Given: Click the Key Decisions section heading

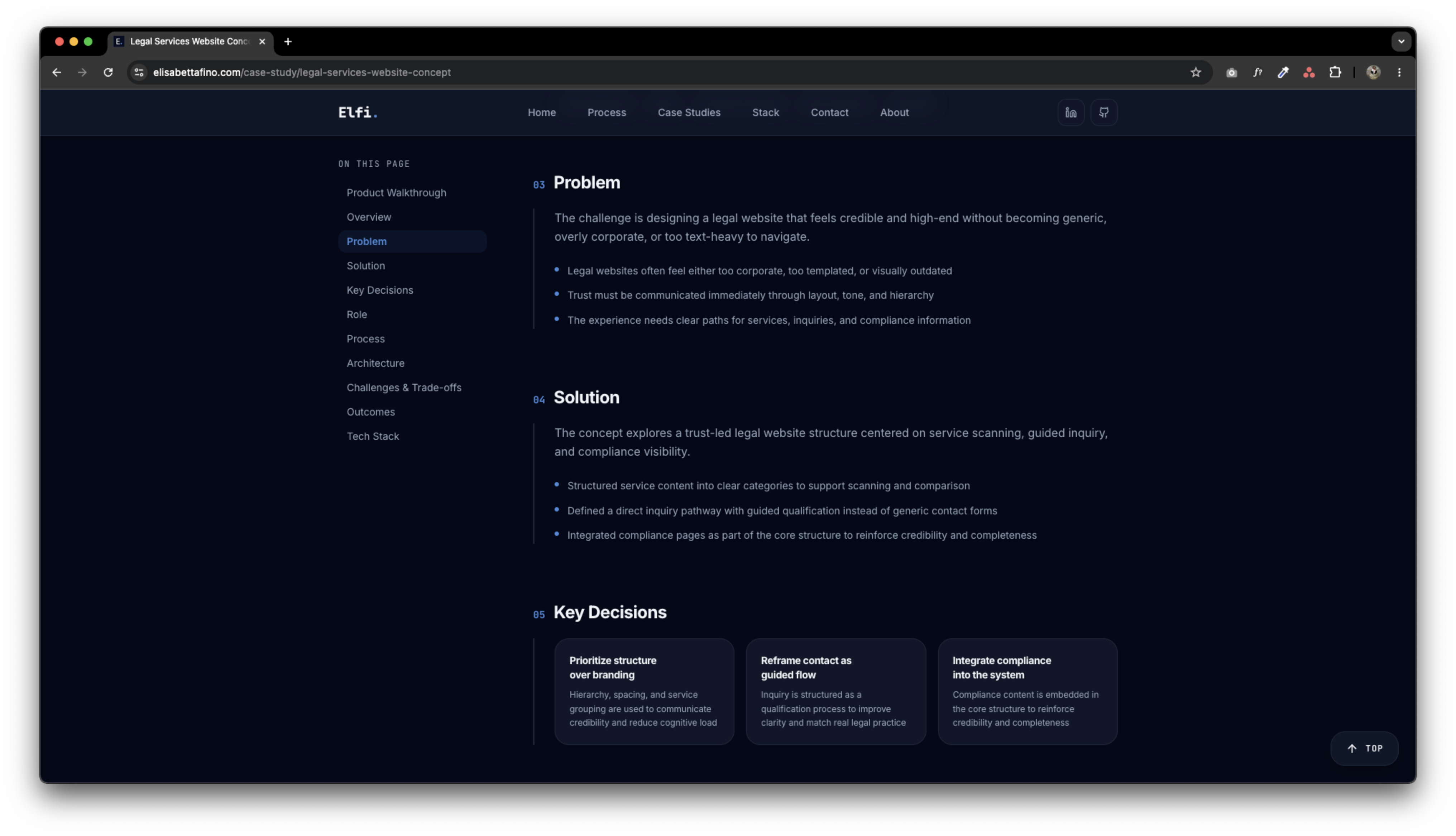Looking at the screenshot, I should coord(610,612).
